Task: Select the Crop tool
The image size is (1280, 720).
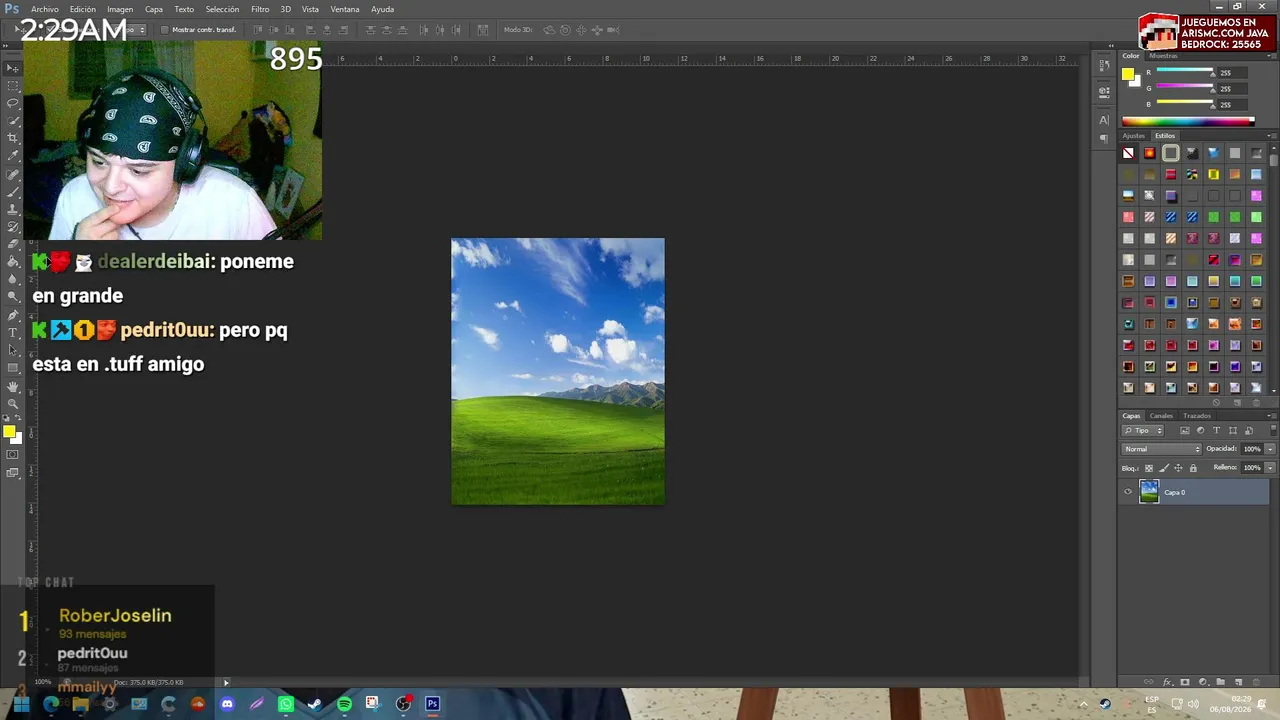Action: [13, 138]
